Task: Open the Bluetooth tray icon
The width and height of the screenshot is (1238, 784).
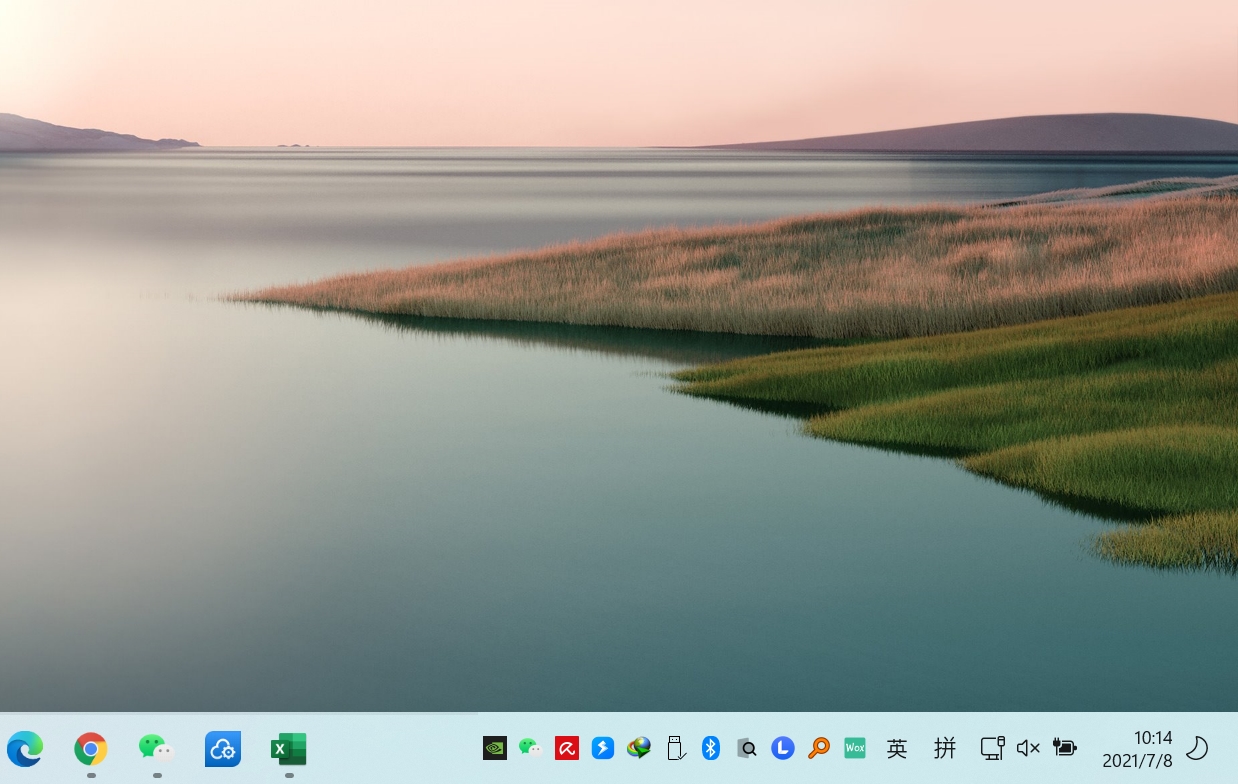Action: point(711,748)
